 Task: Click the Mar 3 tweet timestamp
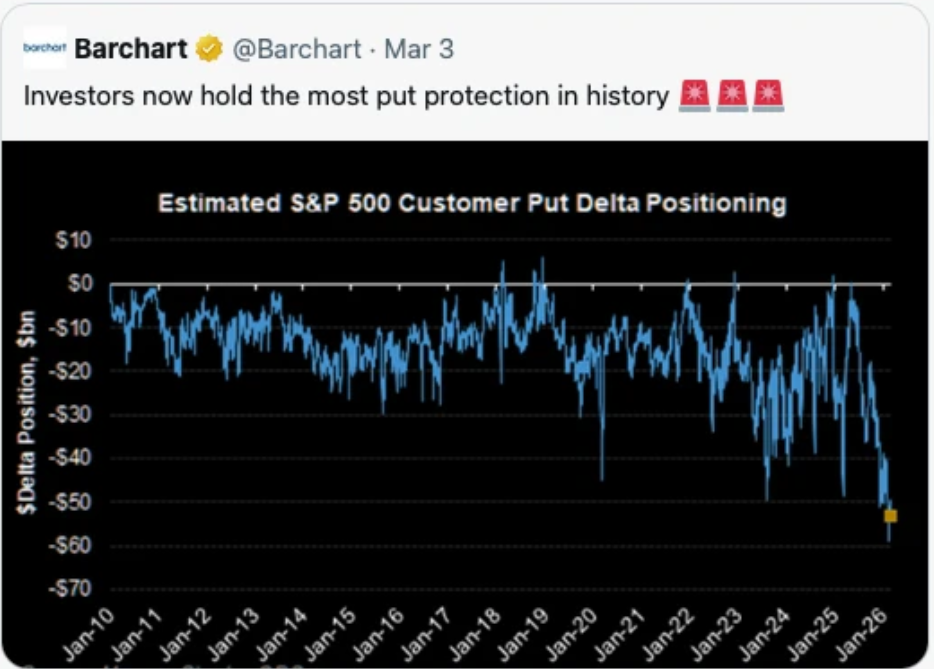click(419, 48)
